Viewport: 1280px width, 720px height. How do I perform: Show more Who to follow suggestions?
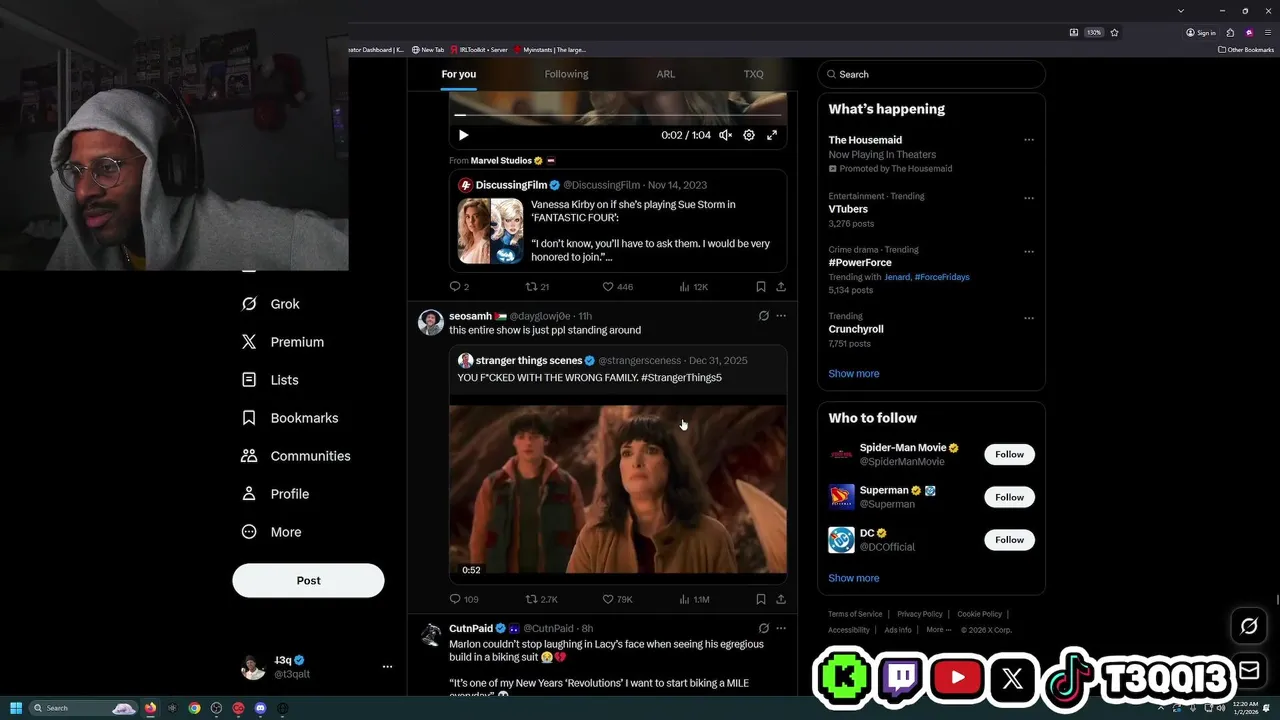click(854, 578)
